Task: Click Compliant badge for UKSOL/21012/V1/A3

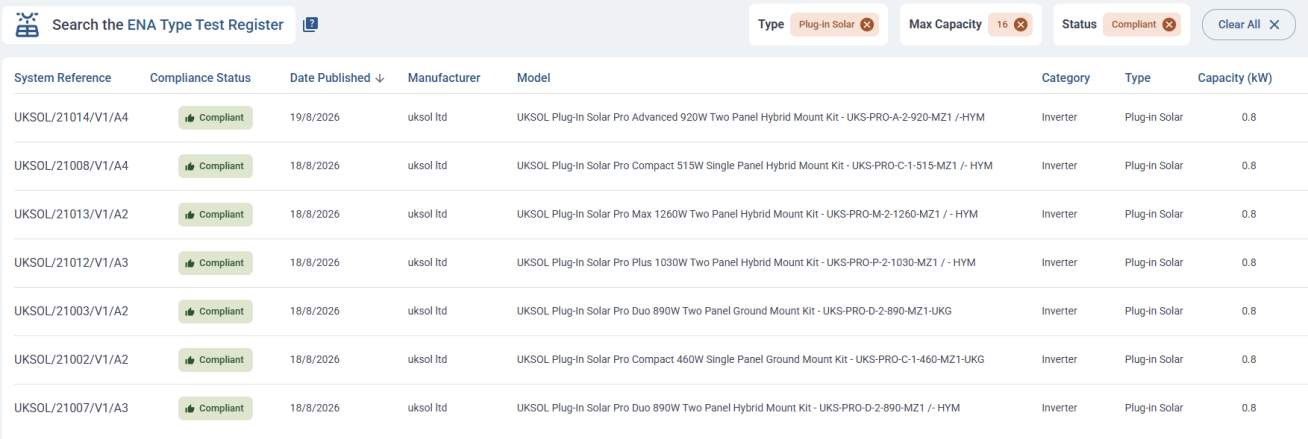Action: pos(215,263)
